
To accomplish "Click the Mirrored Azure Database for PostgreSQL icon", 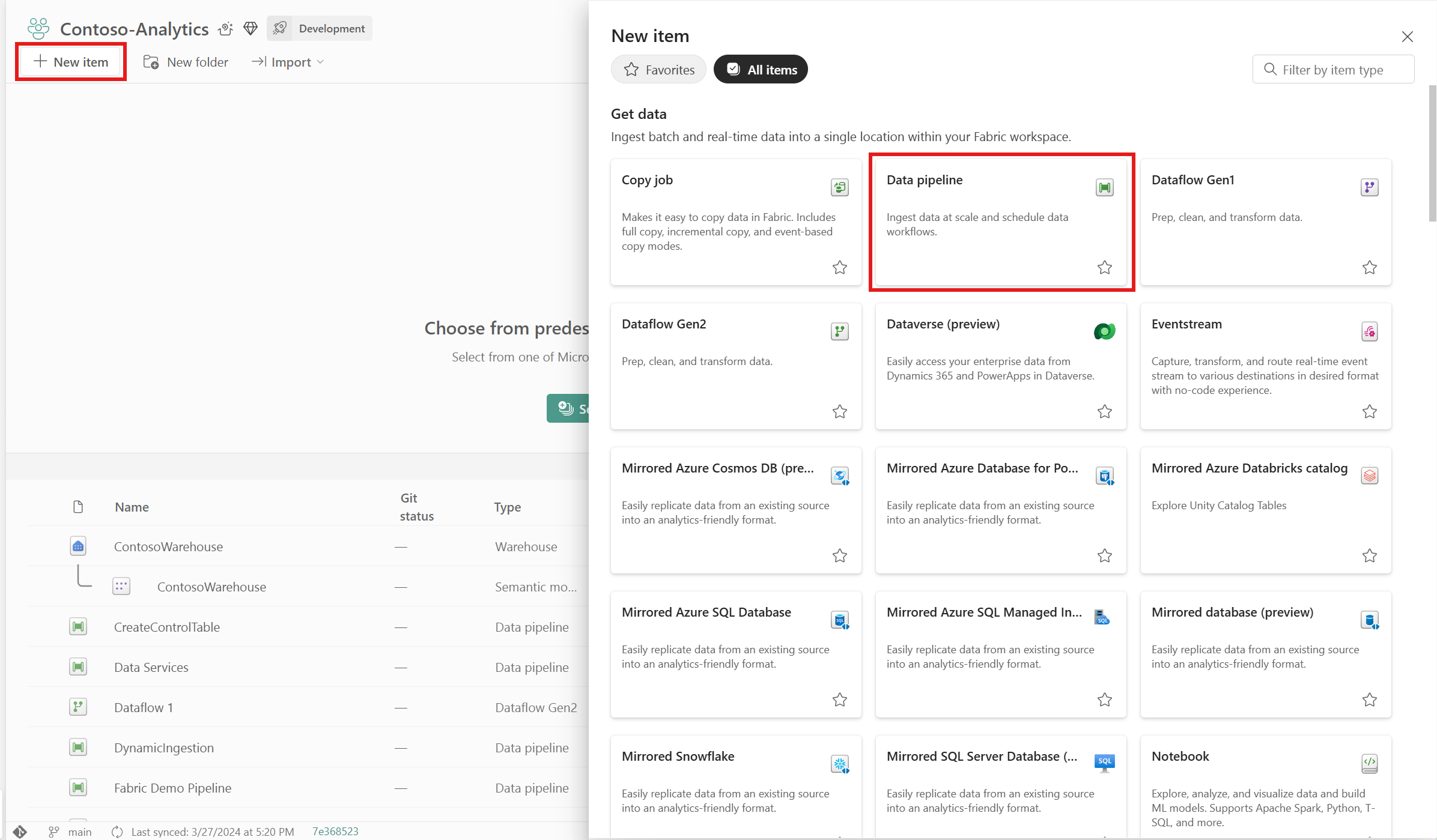I will [x=1105, y=476].
